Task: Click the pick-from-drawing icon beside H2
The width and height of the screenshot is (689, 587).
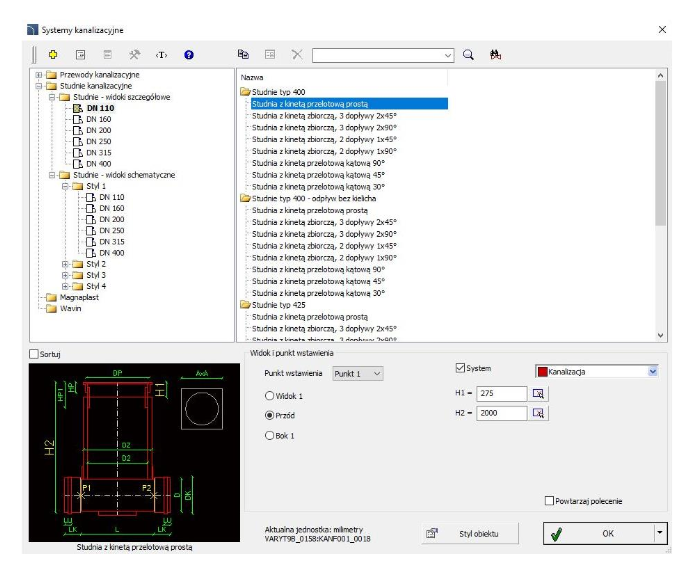Action: click(x=538, y=413)
